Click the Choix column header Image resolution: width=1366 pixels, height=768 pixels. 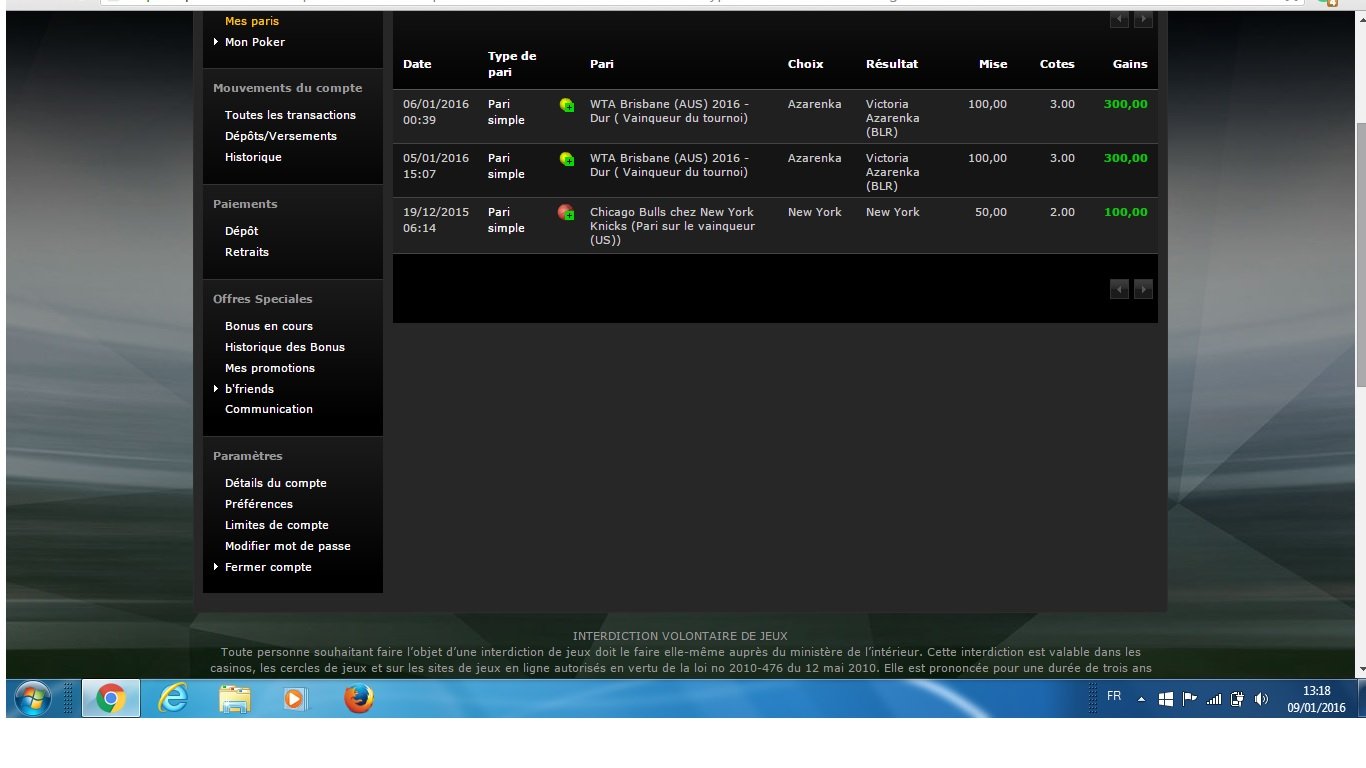(805, 64)
